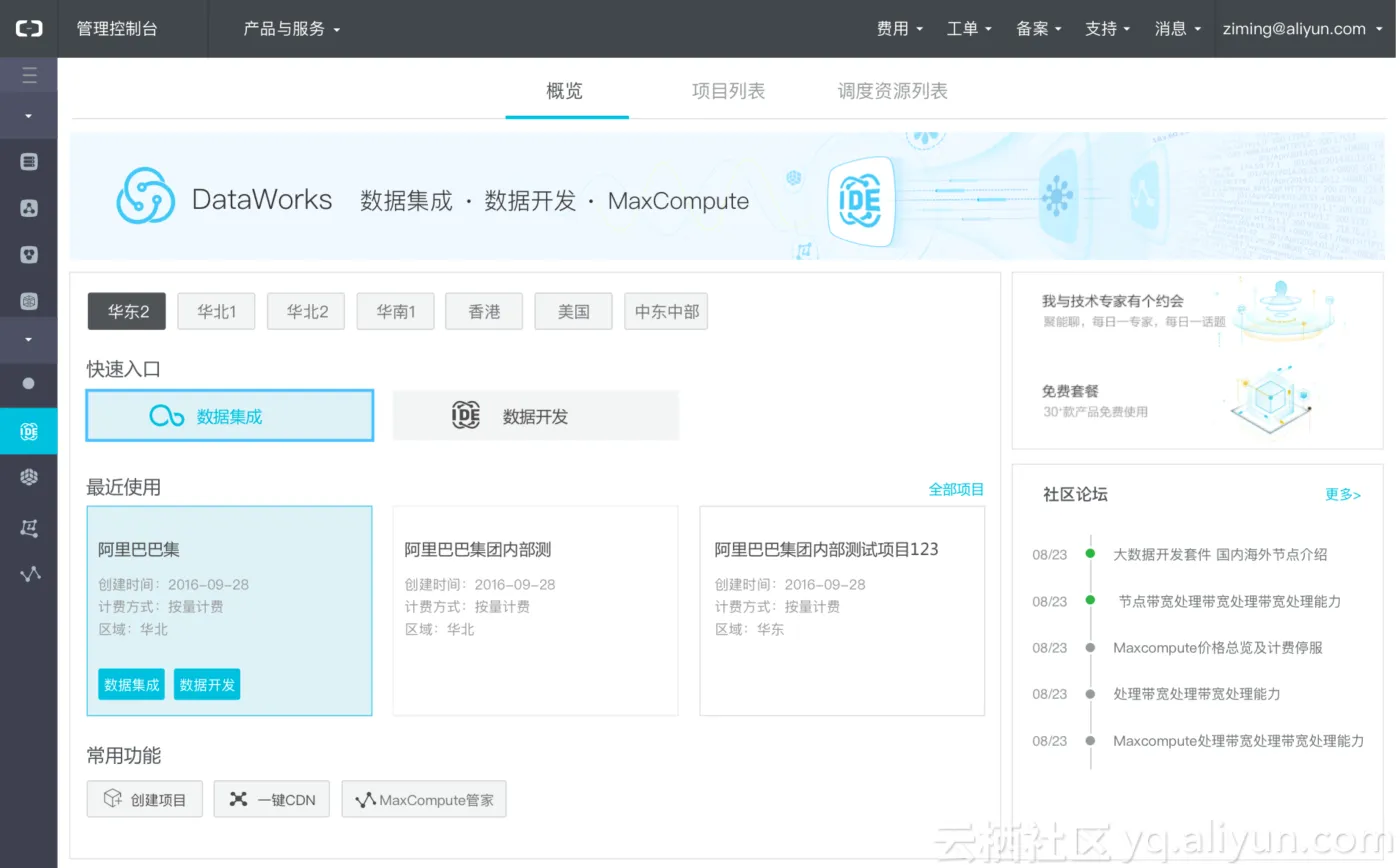This screenshot has width=1400, height=868.
Task: Open the server stack sidebar icon
Action: 29,162
